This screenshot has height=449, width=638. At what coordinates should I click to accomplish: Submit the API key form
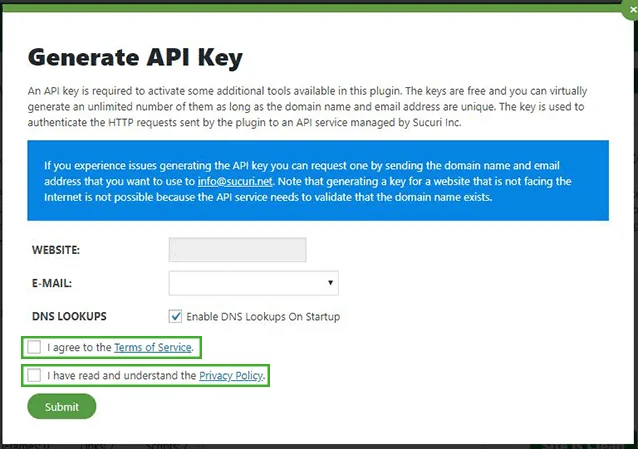[x=62, y=406]
